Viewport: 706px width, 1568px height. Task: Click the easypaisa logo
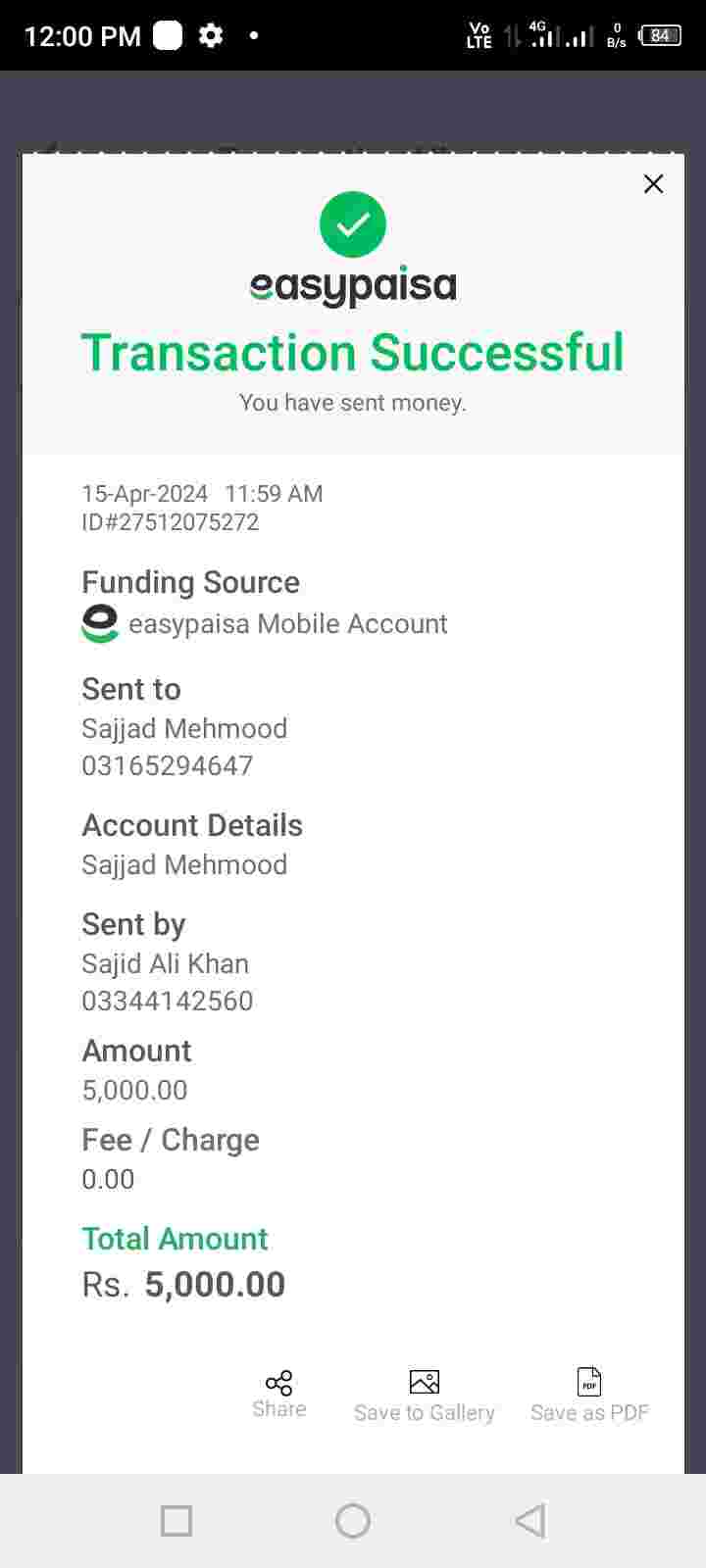point(353,286)
